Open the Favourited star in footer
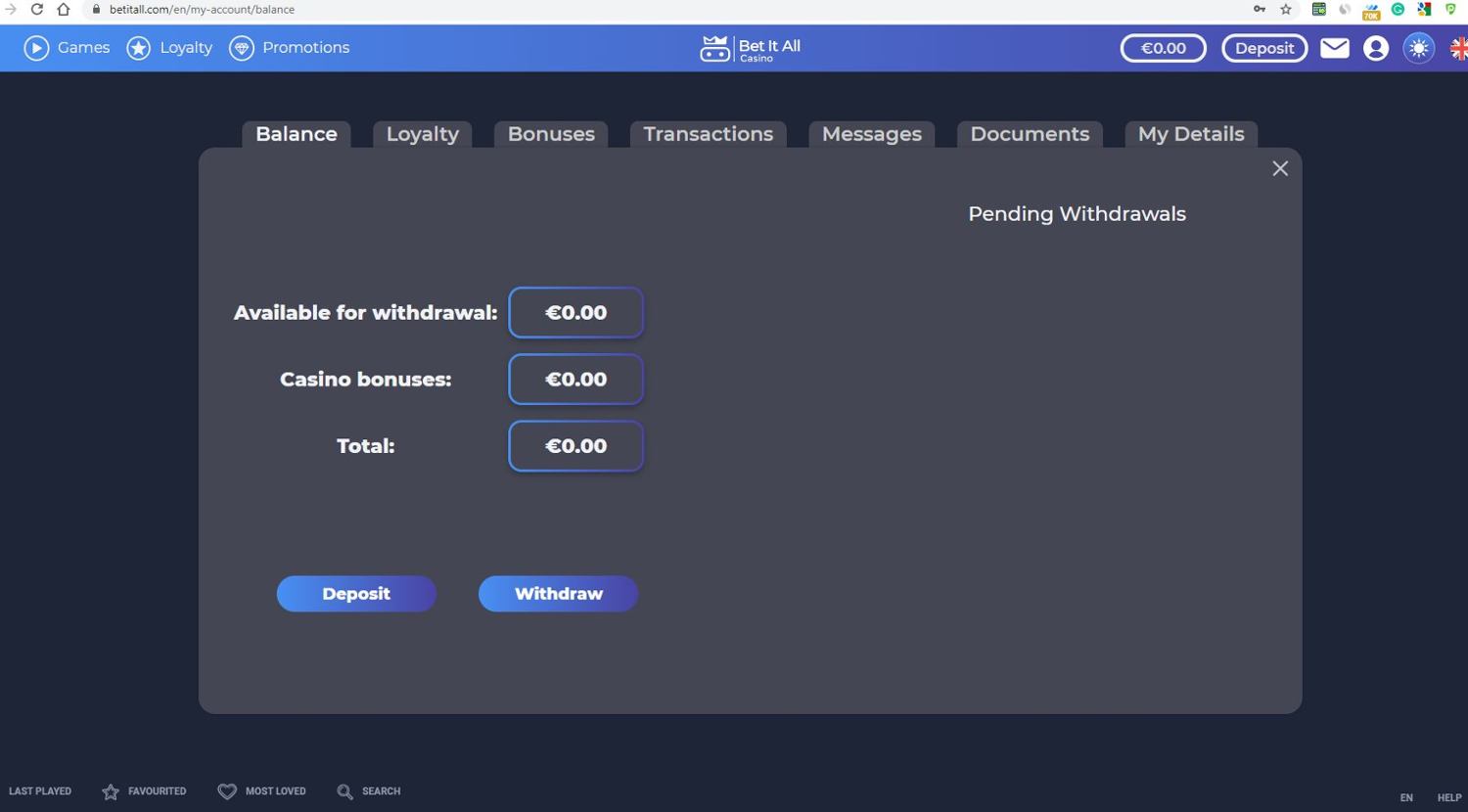This screenshot has height=812, width=1468. (x=111, y=791)
